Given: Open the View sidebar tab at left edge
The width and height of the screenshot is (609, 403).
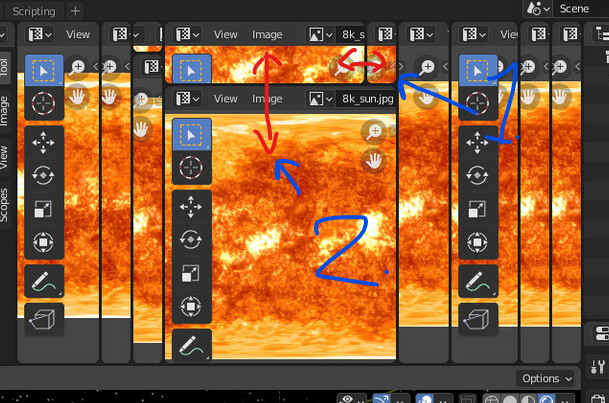Looking at the screenshot, I should (x=4, y=157).
